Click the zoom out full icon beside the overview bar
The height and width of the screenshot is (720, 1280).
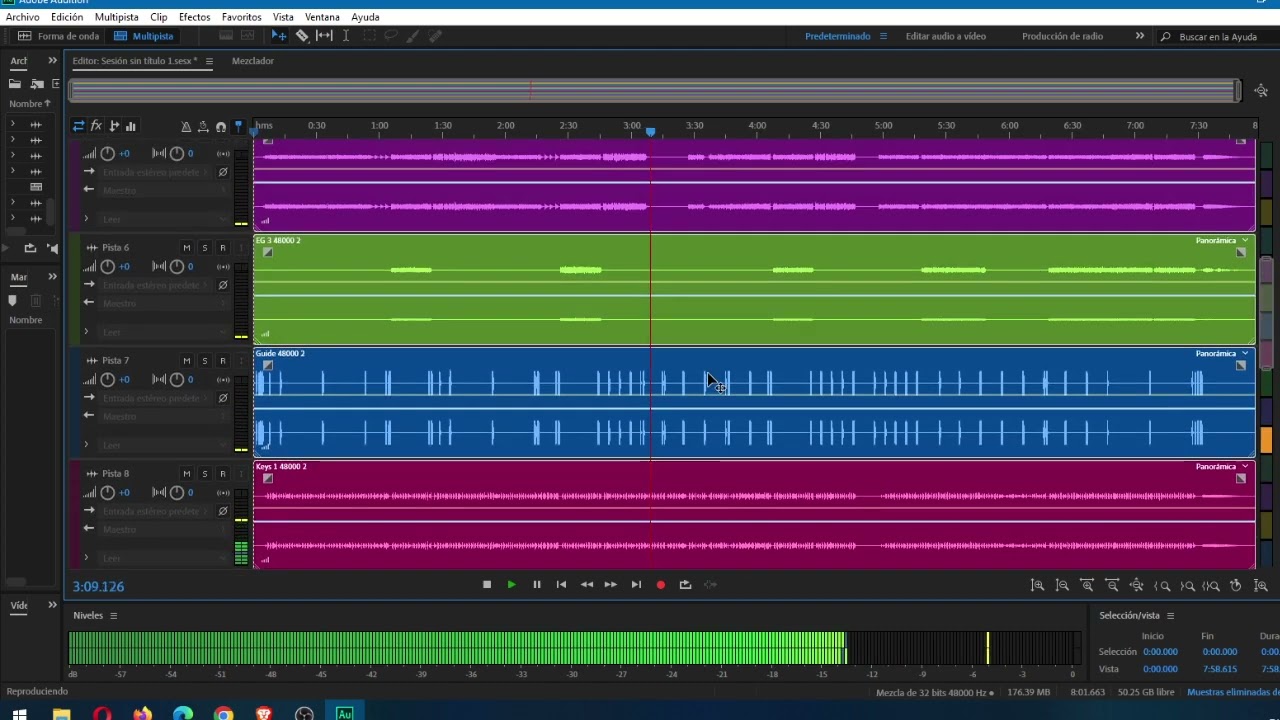[x=1261, y=91]
